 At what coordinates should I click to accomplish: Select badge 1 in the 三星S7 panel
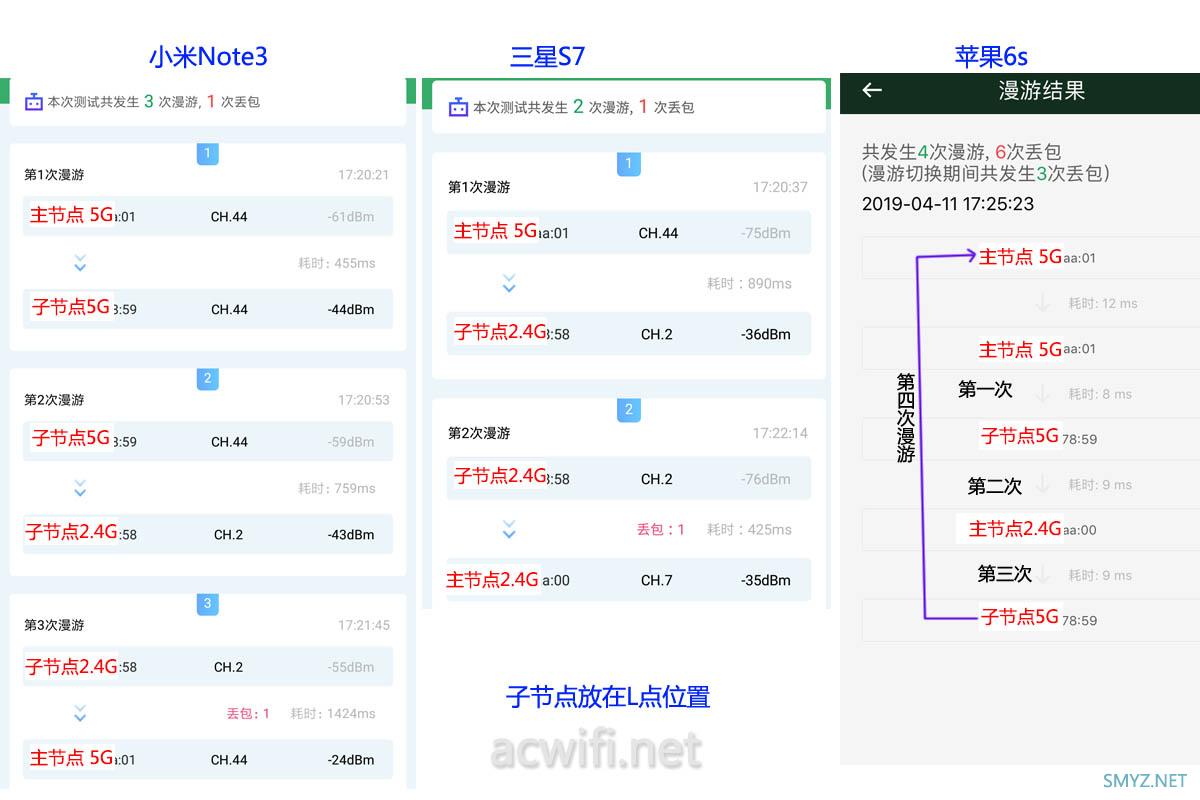click(x=628, y=164)
